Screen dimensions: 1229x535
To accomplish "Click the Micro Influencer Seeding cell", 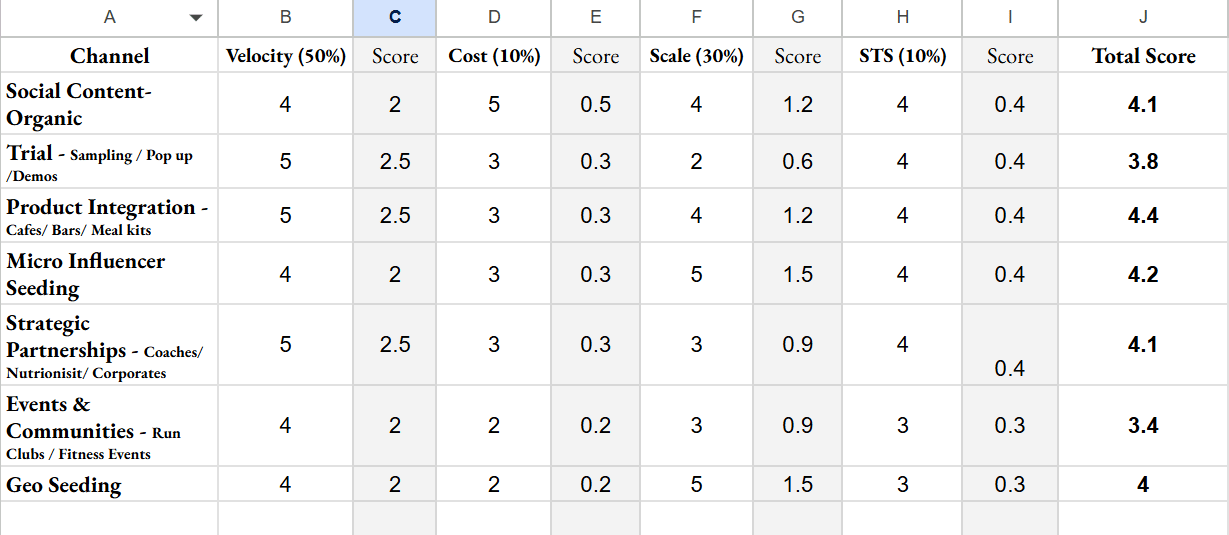I will coord(109,275).
